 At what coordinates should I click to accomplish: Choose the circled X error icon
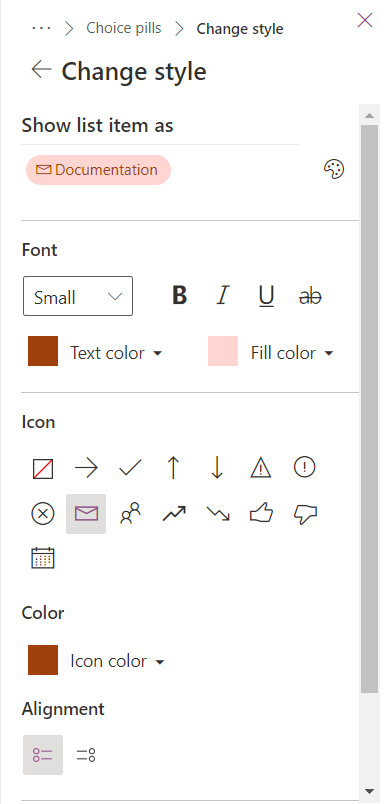pyautogui.click(x=43, y=514)
